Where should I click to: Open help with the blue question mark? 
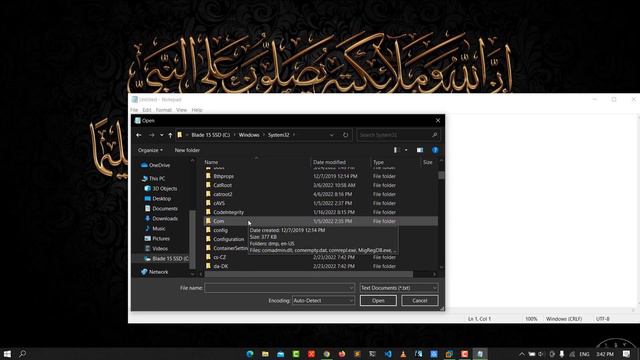pyautogui.click(x=435, y=150)
